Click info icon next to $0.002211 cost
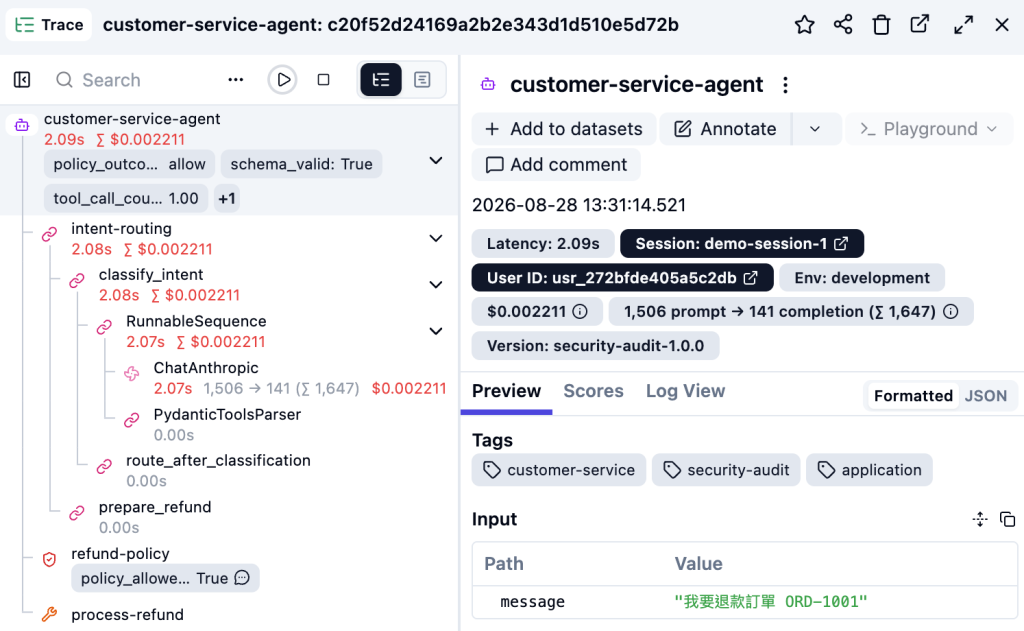The image size is (1024, 631). [x=580, y=312]
